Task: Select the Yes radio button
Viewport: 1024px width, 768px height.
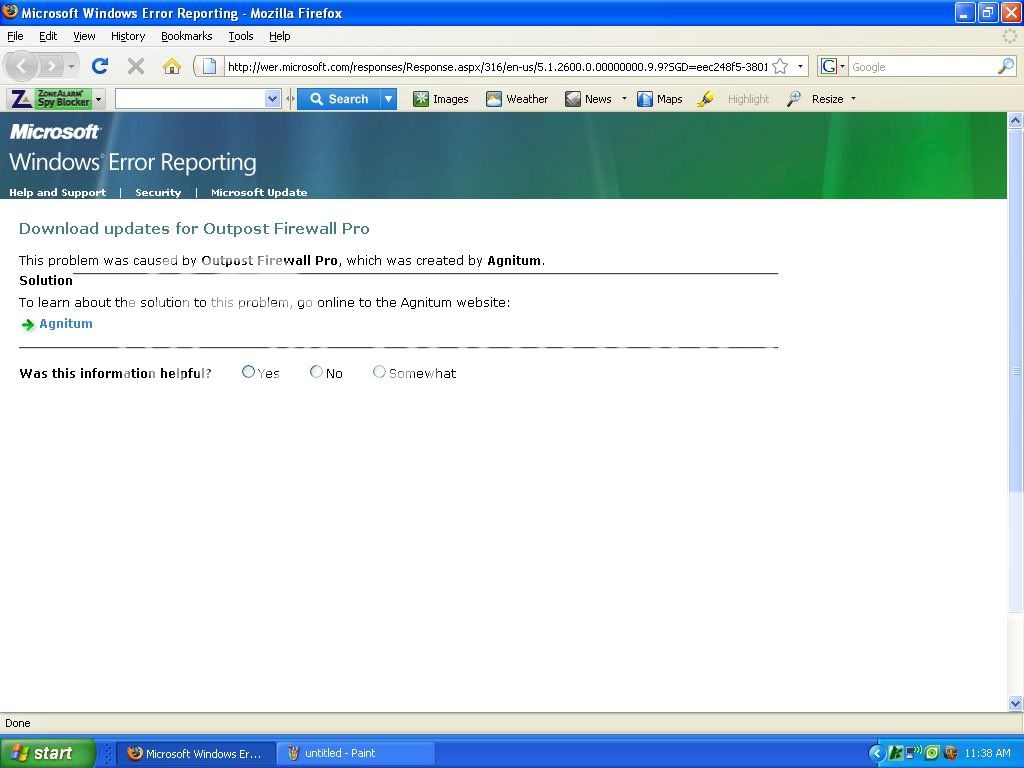Action: pos(248,372)
